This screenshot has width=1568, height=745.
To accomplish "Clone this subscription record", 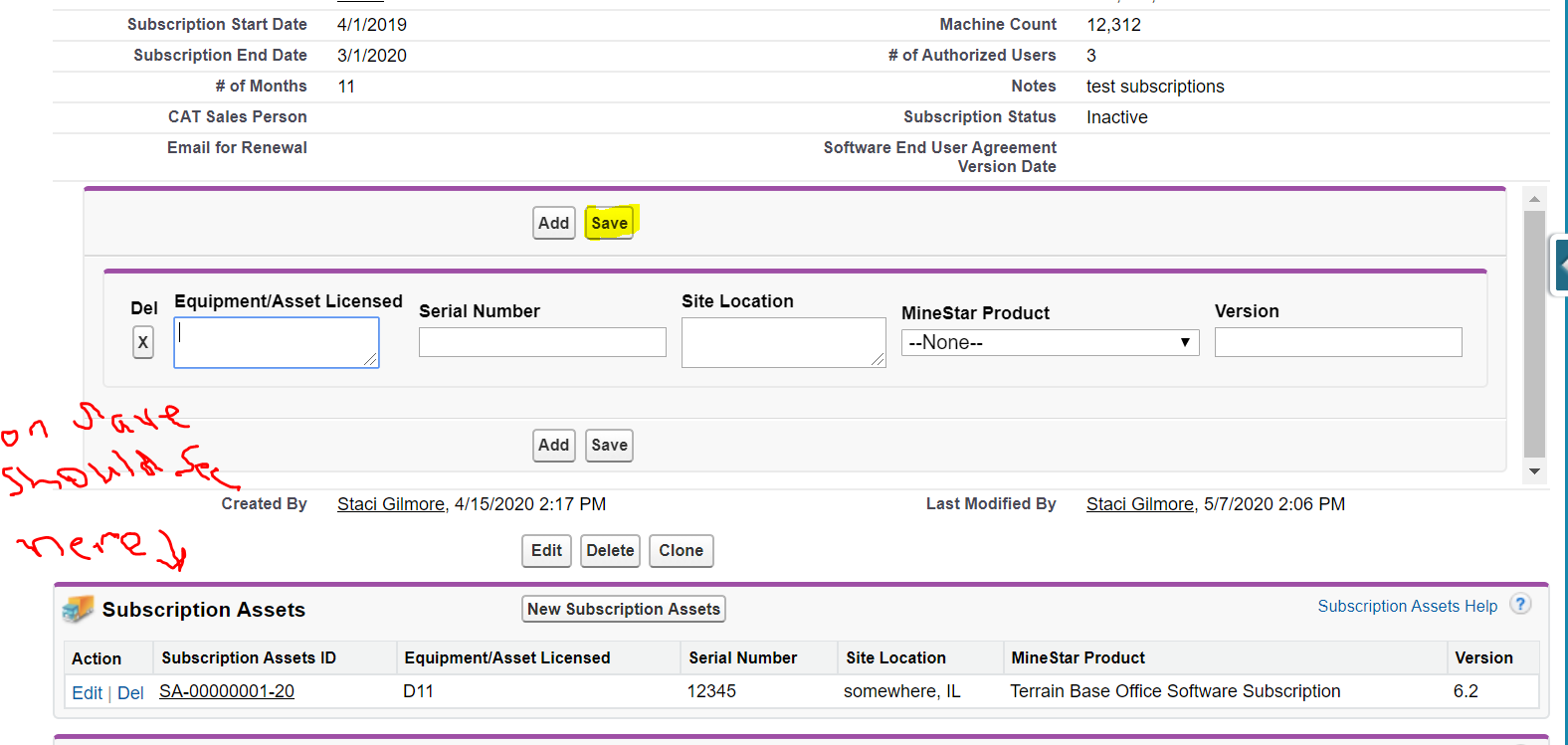I will click(681, 550).
